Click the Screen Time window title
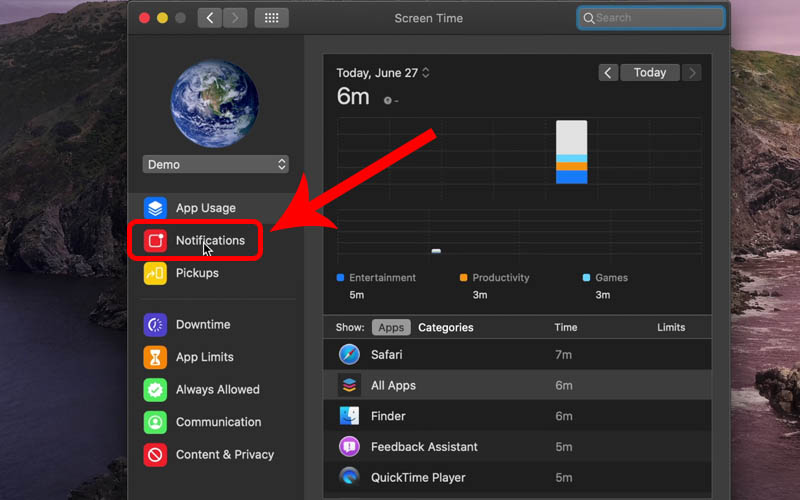 pos(429,18)
